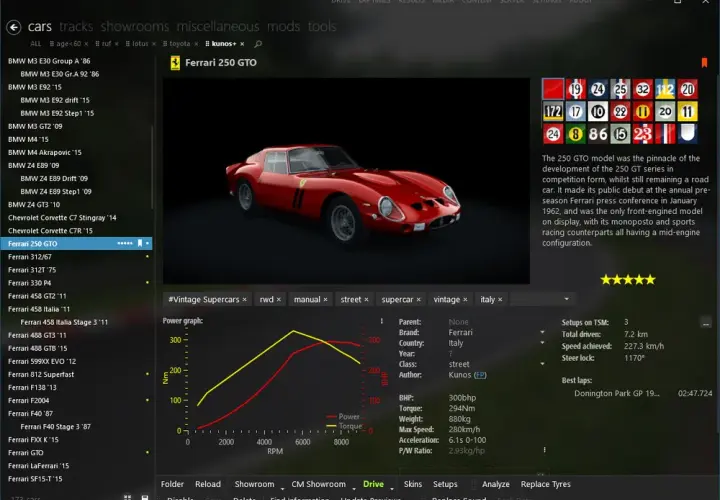The width and height of the screenshot is (720, 500).
Task: Switch to the lotus filter tab
Action: point(140,44)
